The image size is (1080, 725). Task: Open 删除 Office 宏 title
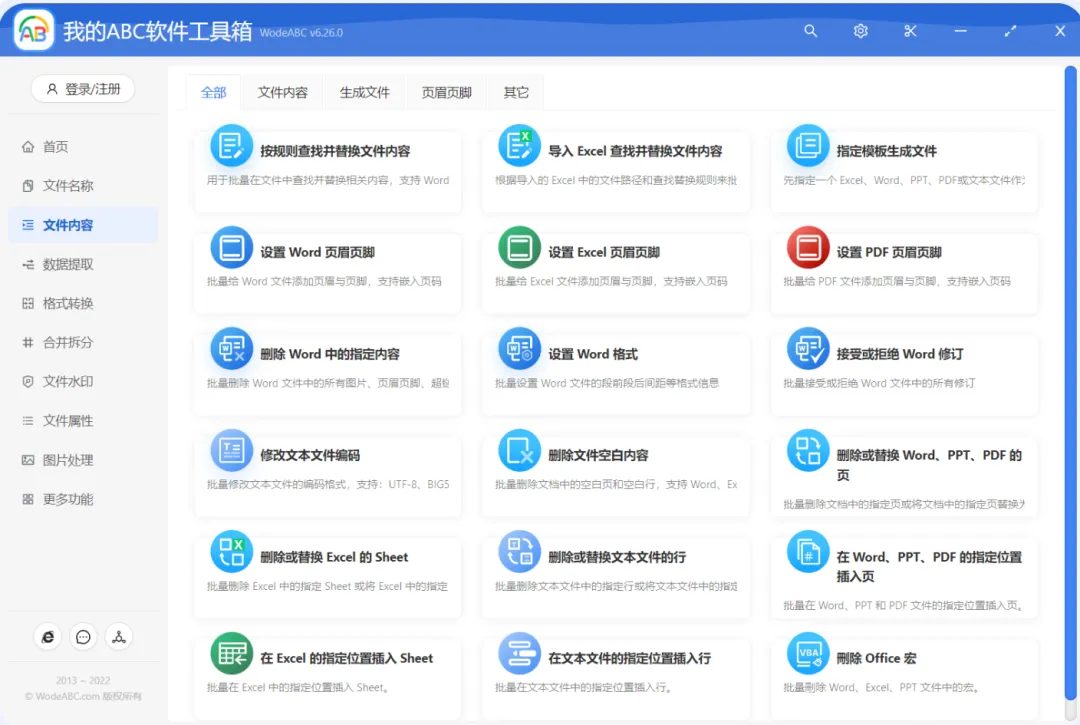click(876, 658)
